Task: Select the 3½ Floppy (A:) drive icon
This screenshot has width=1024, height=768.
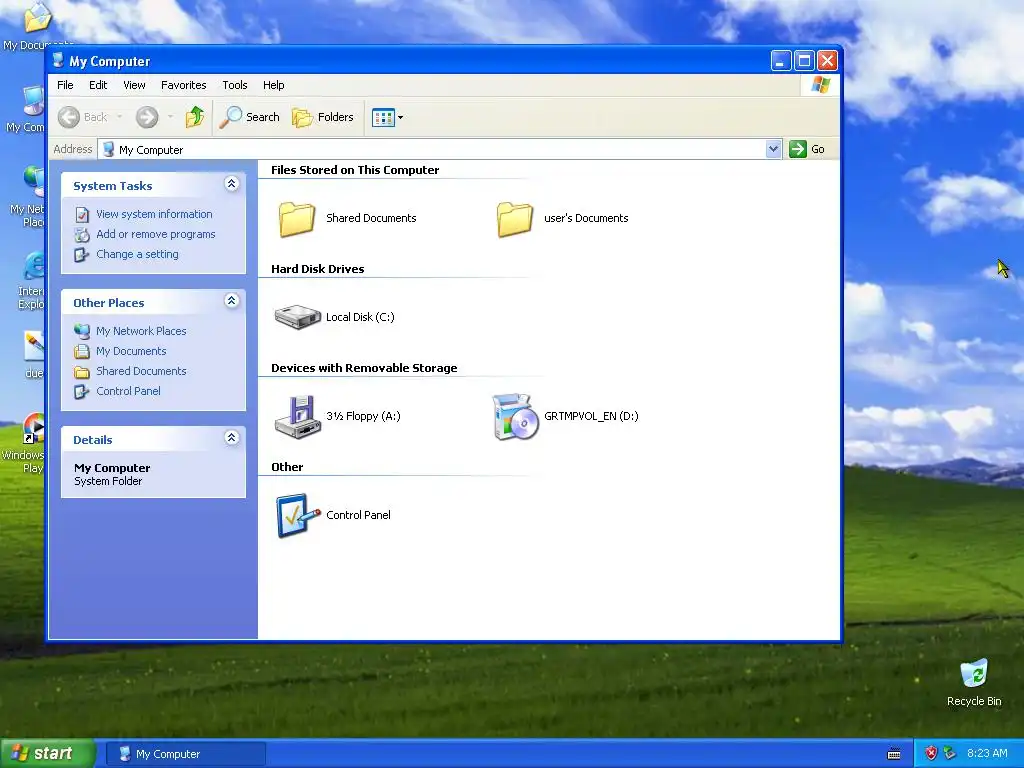Action: (x=297, y=416)
